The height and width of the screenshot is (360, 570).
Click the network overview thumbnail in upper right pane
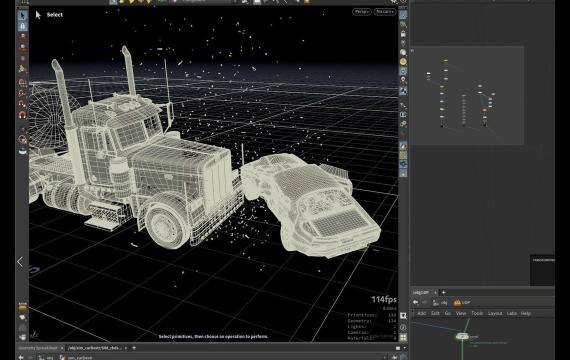(467, 96)
